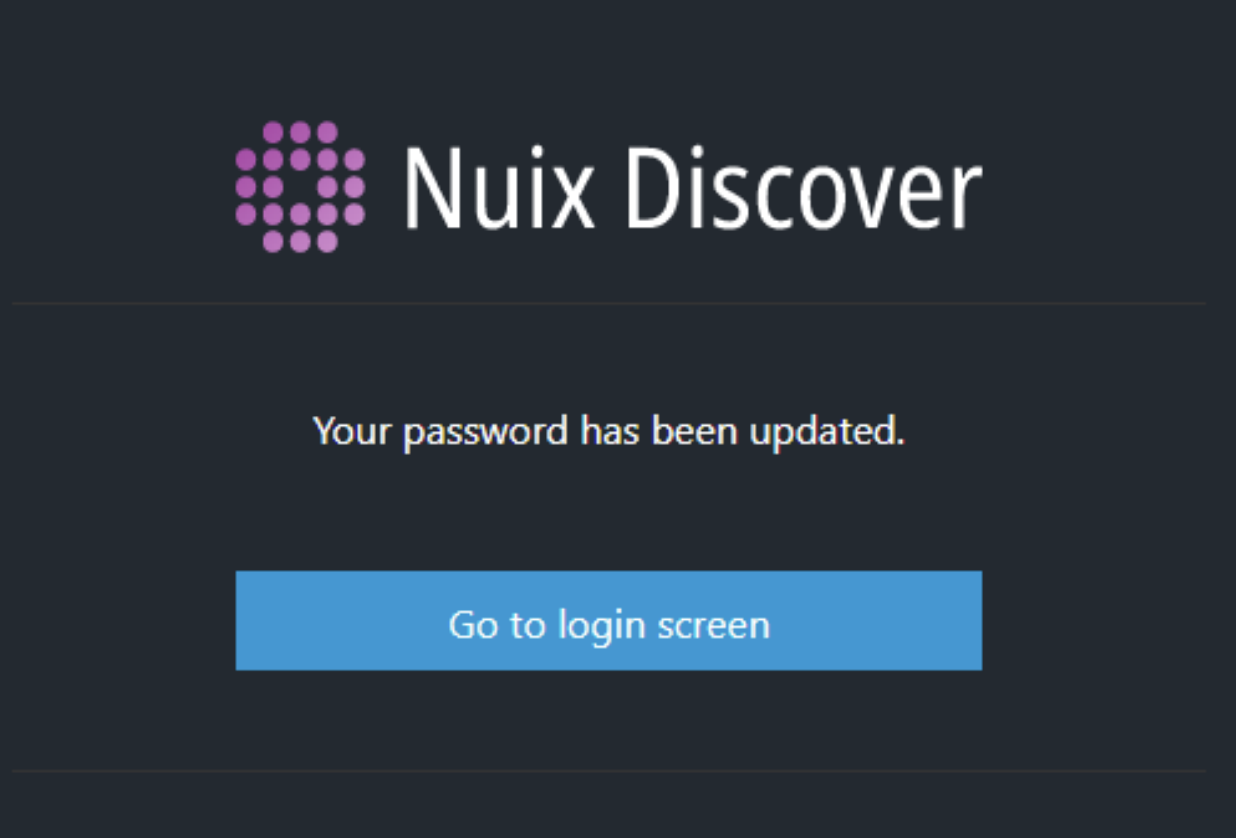Click the divider line beneath the blue button
The width and height of the screenshot is (1246, 838).
[608, 771]
